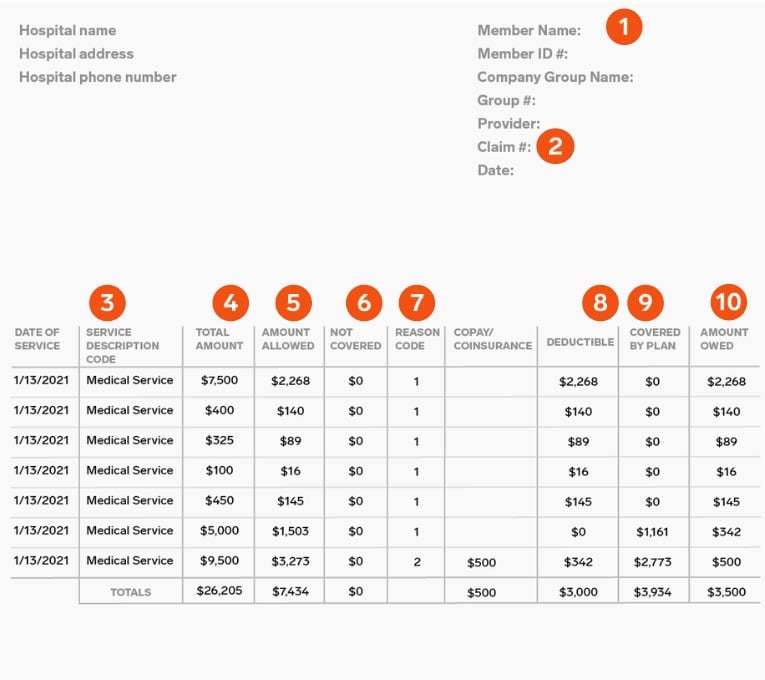Select the Hospital phone number text
The width and height of the screenshot is (765, 680).
pyautogui.click(x=98, y=77)
